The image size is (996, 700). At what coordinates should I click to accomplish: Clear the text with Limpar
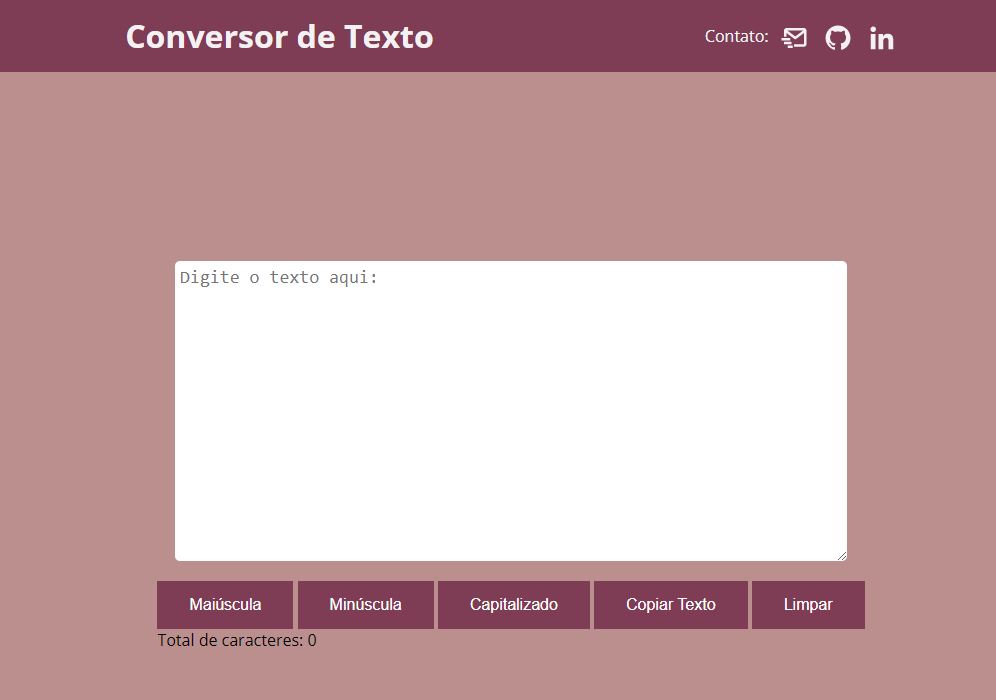click(x=808, y=605)
